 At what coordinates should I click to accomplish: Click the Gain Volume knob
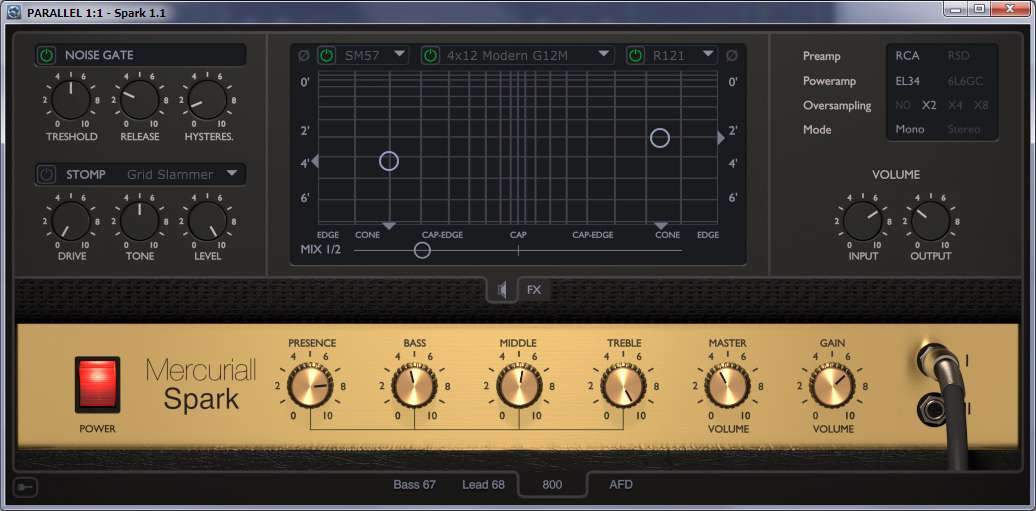(x=832, y=386)
